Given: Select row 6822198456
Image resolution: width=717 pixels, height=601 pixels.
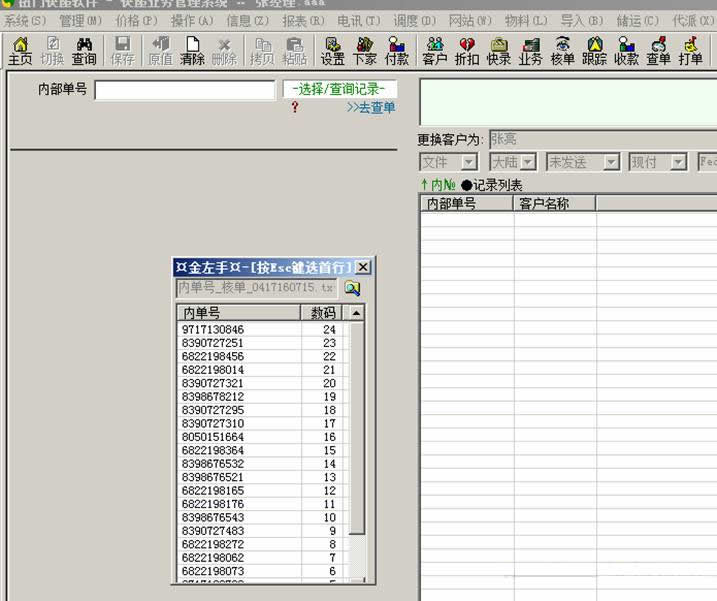Looking at the screenshot, I should click(262, 356).
